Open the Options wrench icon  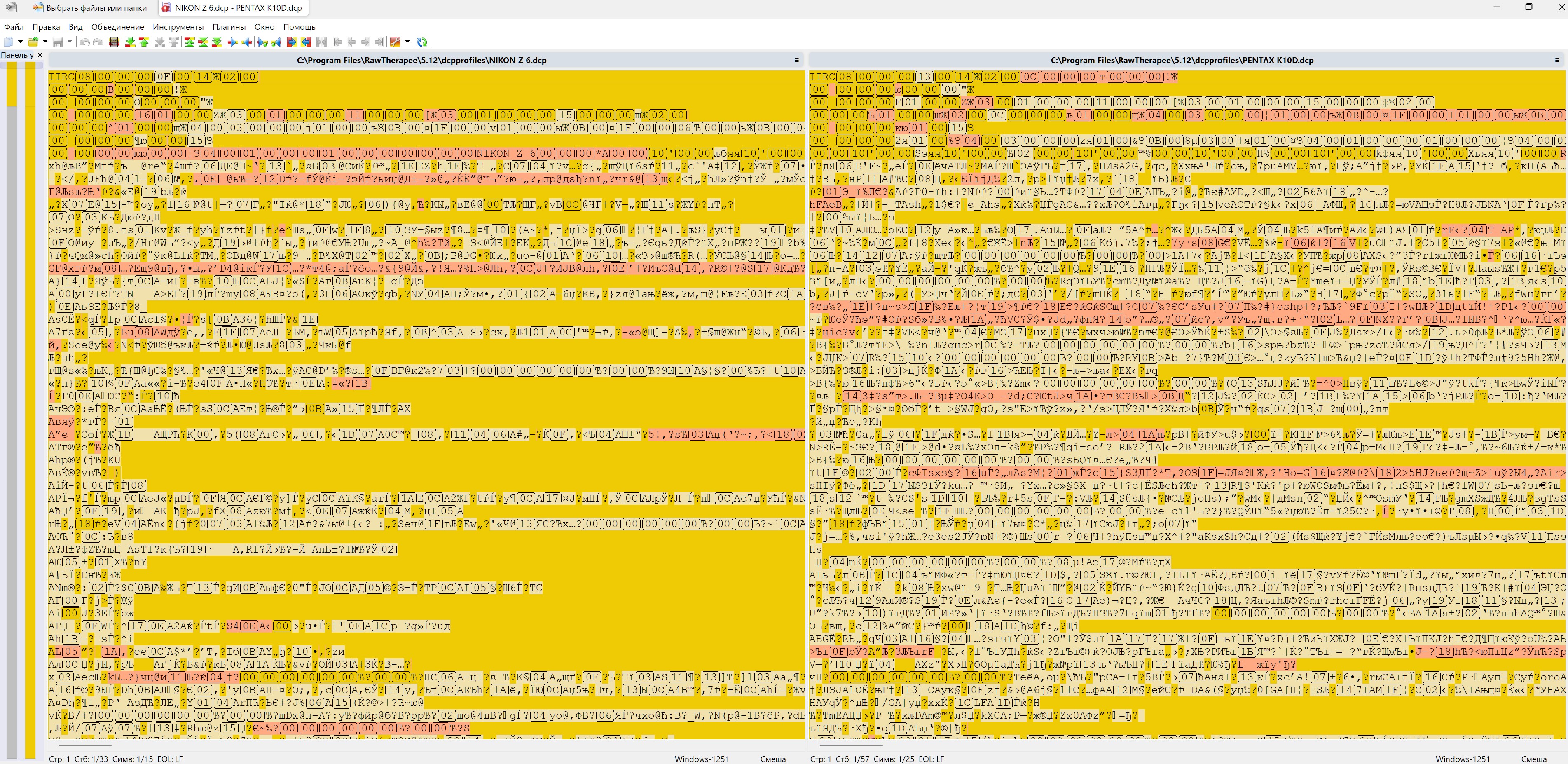click(x=395, y=42)
